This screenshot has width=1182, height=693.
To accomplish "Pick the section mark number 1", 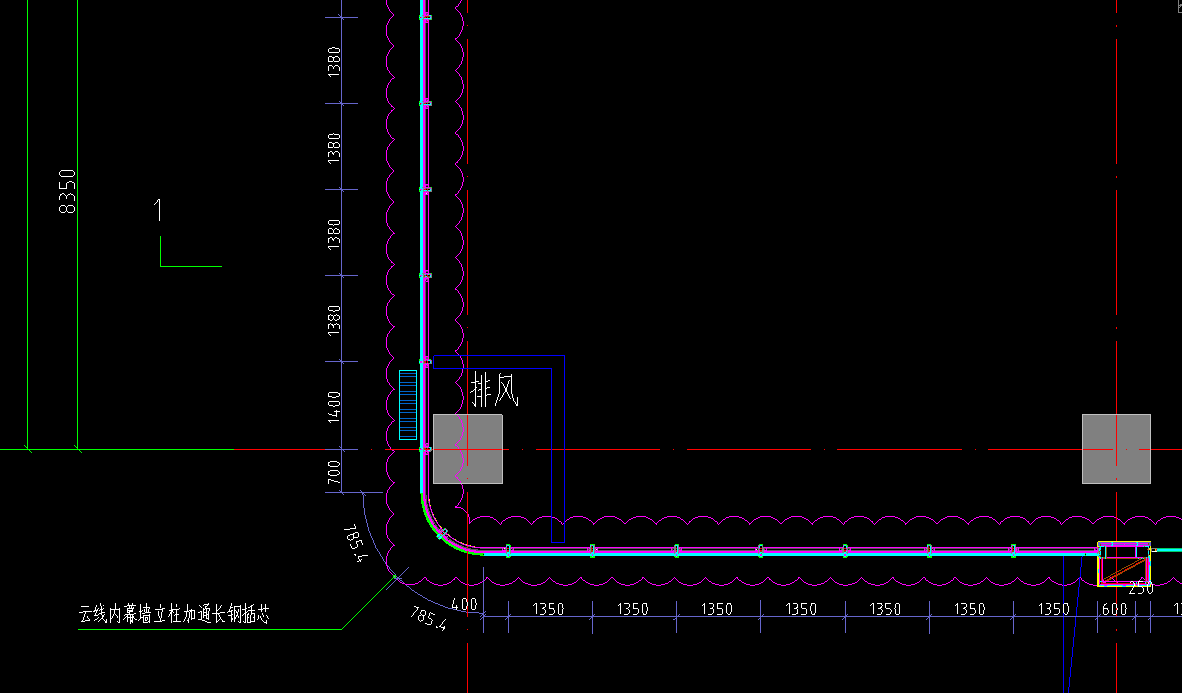I will pyautogui.click(x=157, y=211).
